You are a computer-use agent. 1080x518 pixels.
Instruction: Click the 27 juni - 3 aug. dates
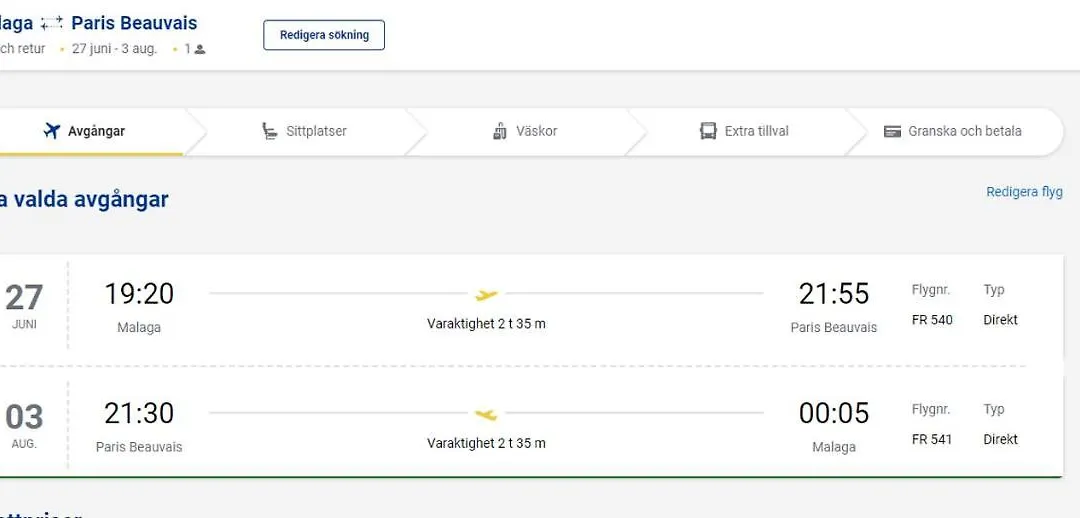point(114,49)
